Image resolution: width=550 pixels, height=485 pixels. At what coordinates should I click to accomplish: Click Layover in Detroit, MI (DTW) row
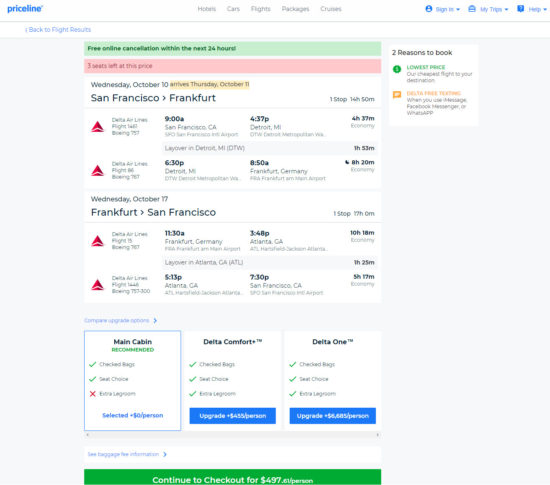tap(270, 148)
